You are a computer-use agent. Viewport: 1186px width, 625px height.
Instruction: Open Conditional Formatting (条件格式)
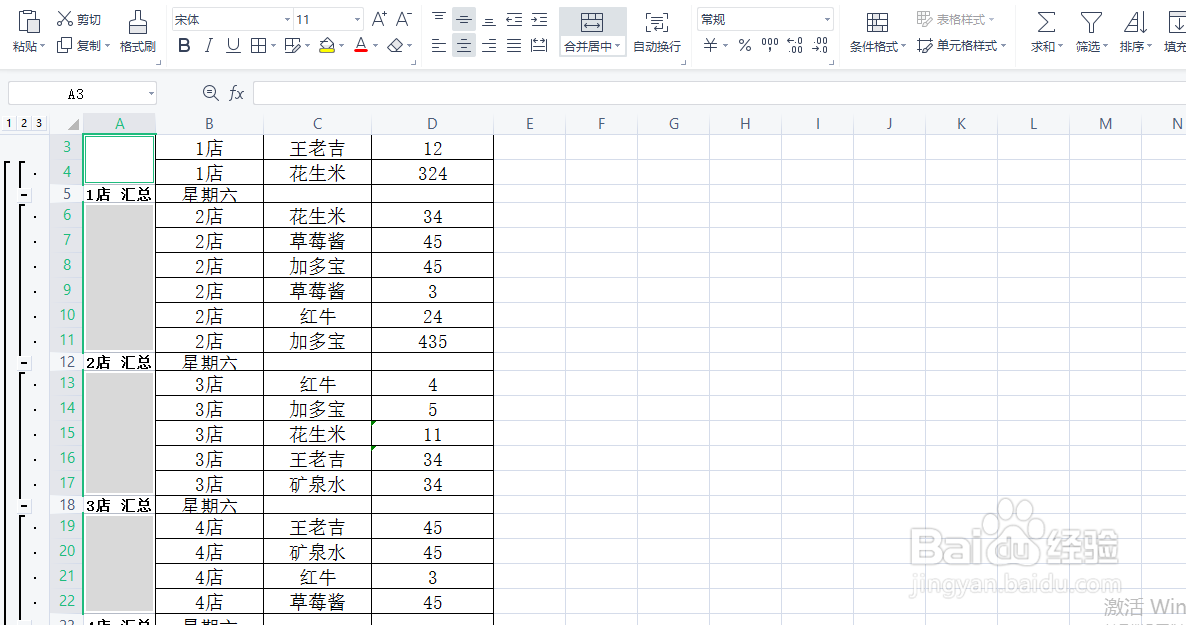click(877, 32)
